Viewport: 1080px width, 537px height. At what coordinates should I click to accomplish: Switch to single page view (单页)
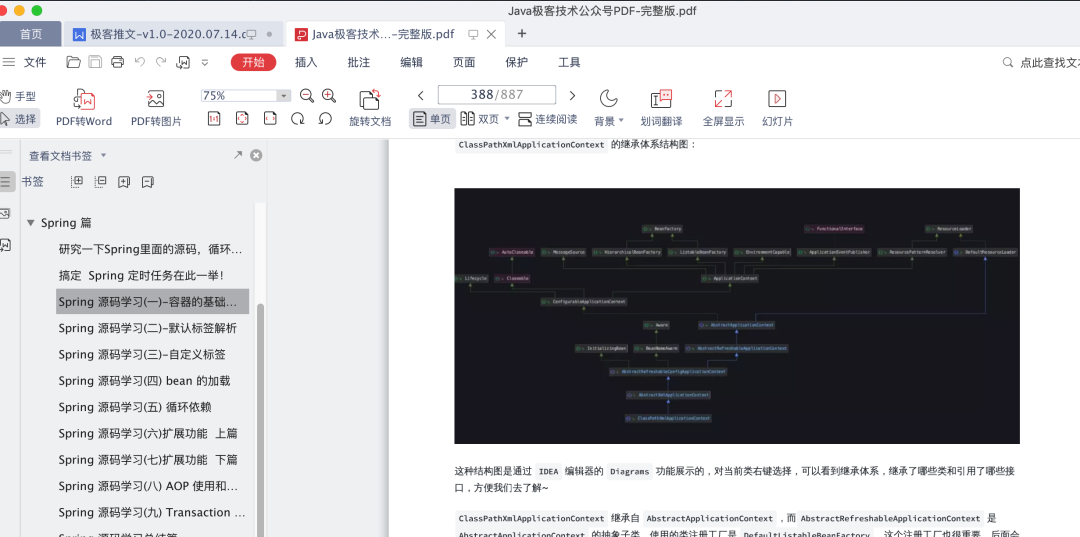433,118
